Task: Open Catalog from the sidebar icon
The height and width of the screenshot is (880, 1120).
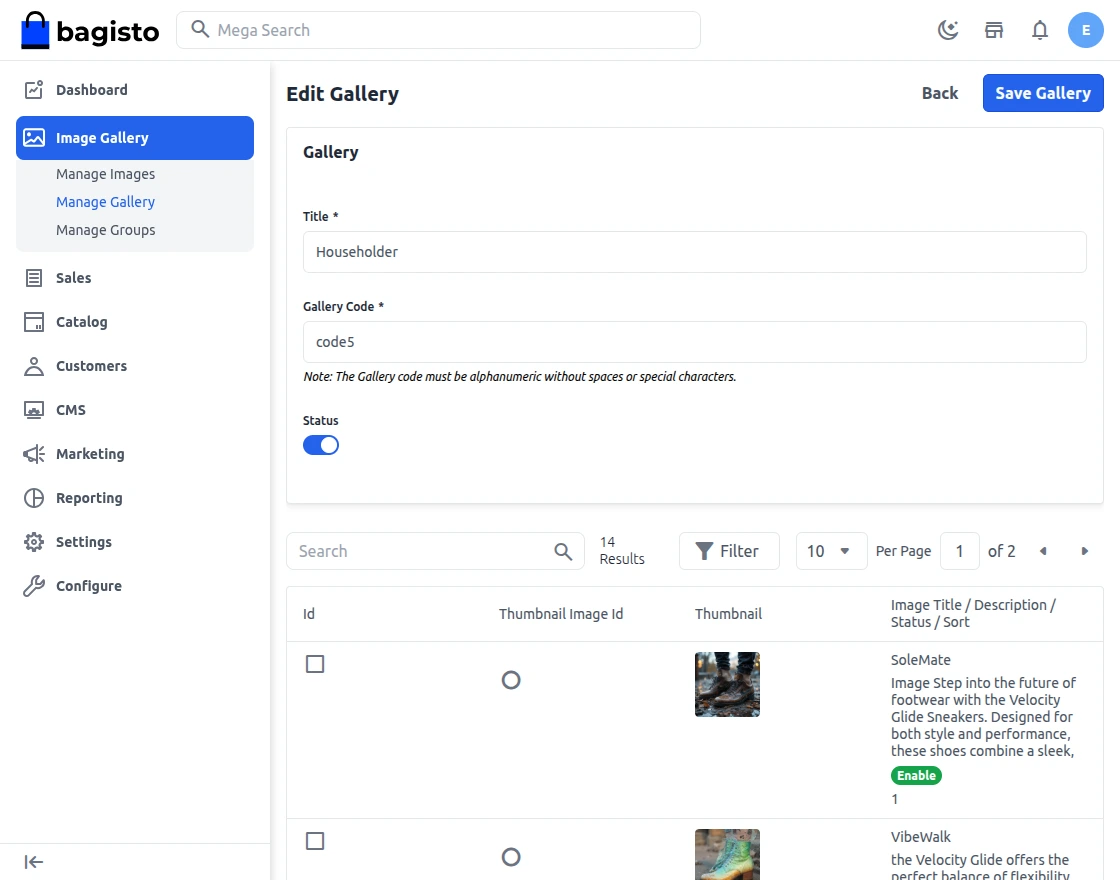Action: tap(31, 321)
